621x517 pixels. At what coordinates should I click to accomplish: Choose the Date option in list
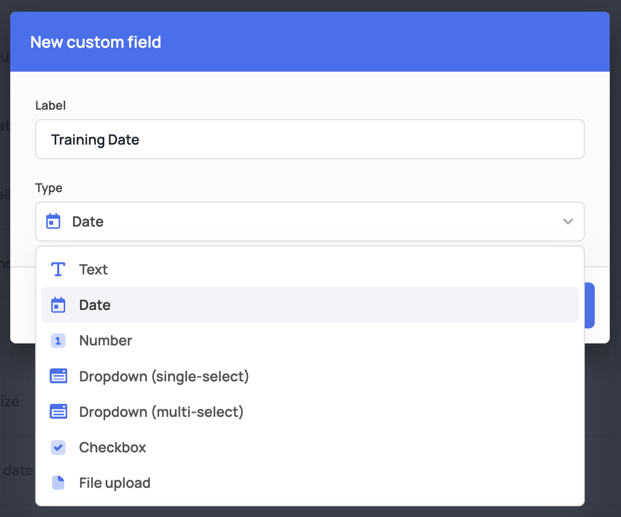click(310, 305)
